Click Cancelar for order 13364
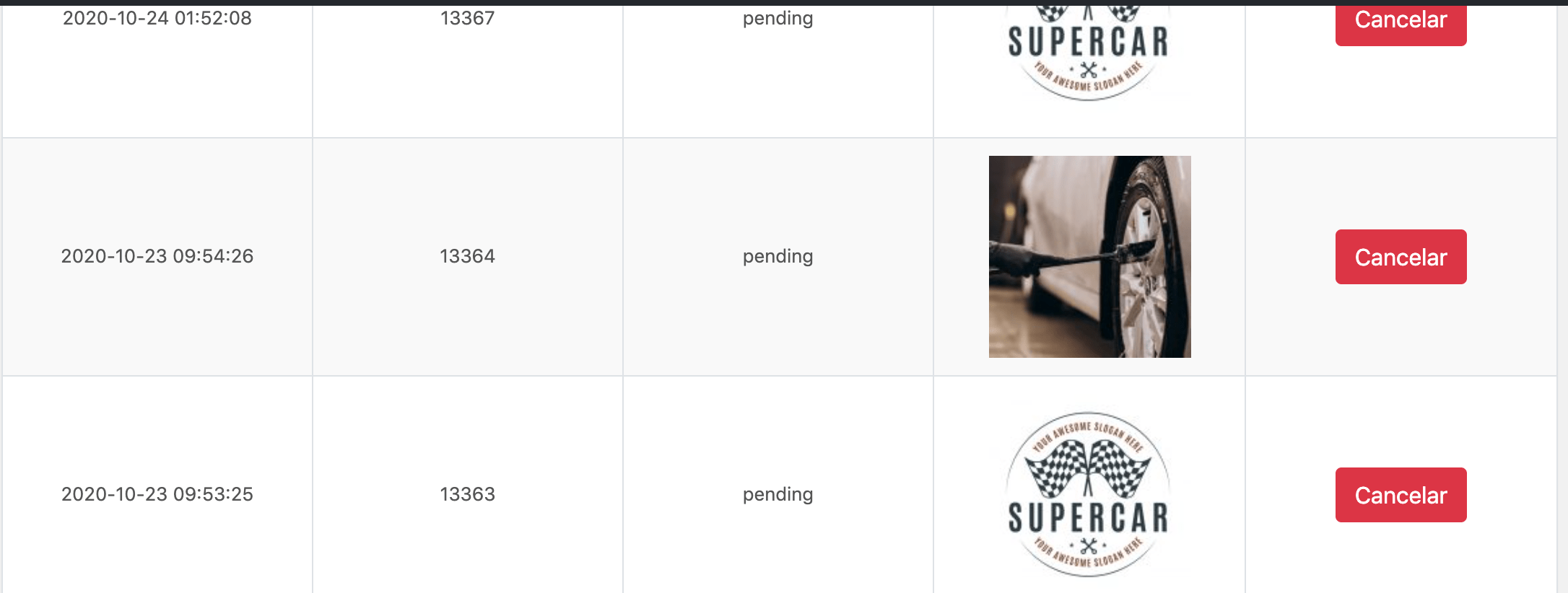Image resolution: width=1568 pixels, height=593 pixels. 1401,257
